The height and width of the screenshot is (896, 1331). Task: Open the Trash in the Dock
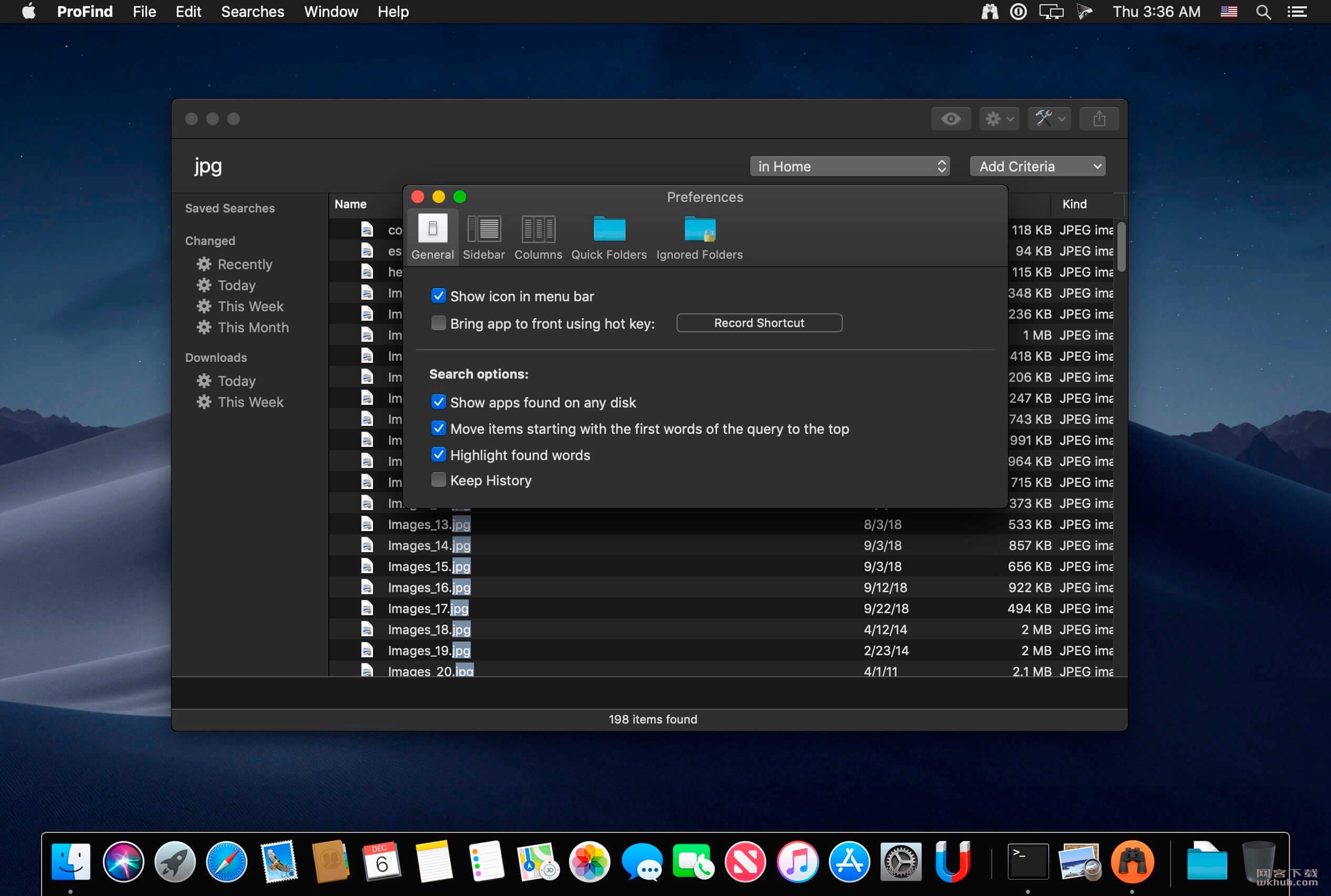click(1258, 861)
